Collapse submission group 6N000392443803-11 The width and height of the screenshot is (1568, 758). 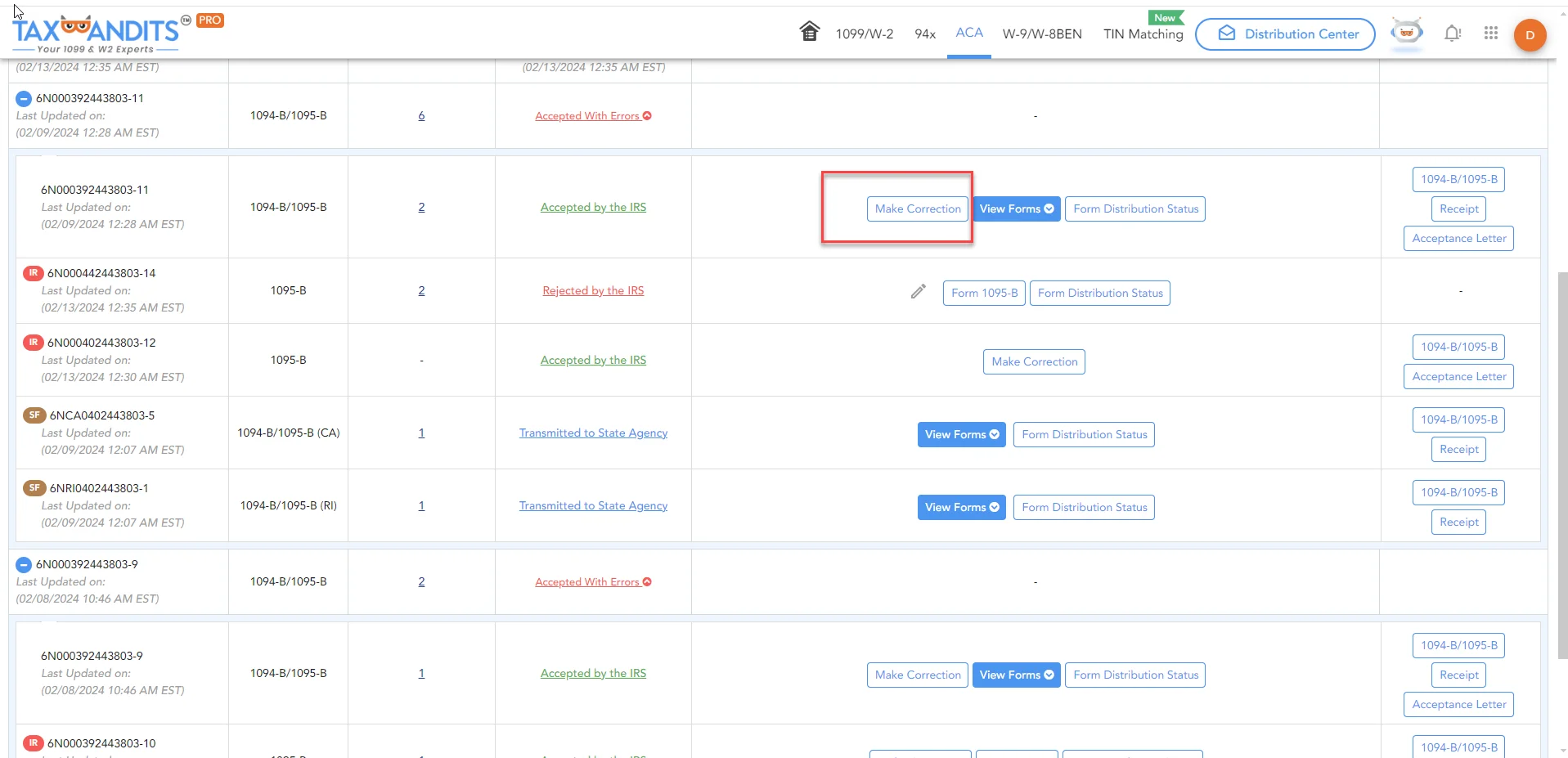tap(24, 99)
